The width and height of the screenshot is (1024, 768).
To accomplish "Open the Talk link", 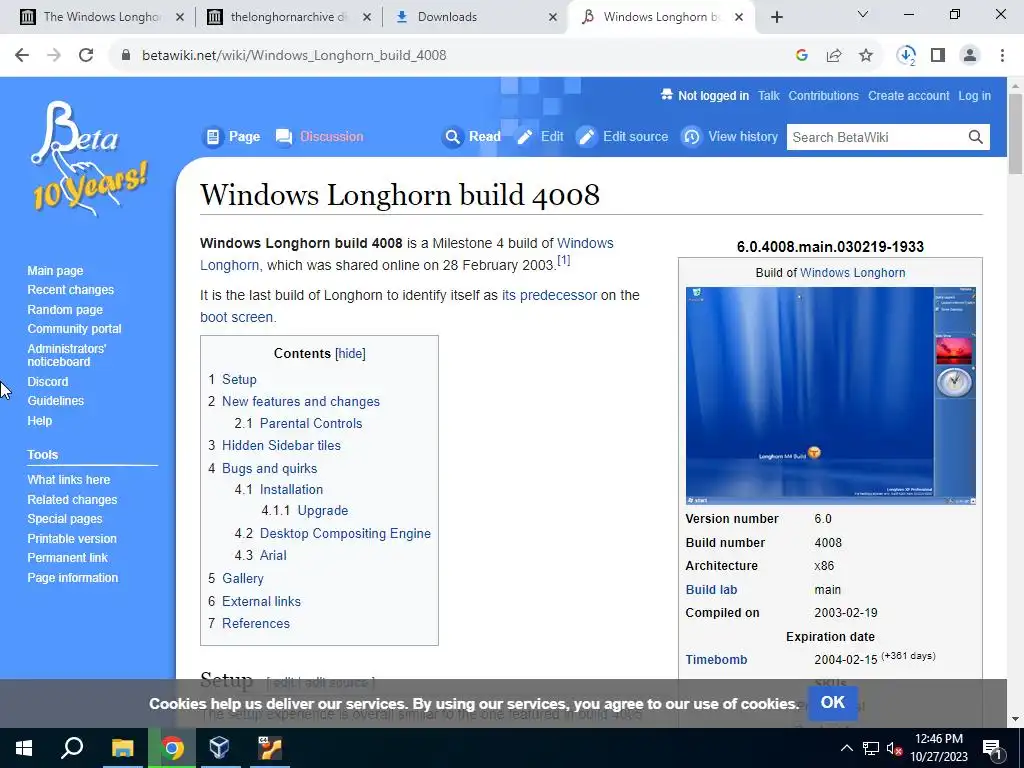I will click(x=769, y=95).
